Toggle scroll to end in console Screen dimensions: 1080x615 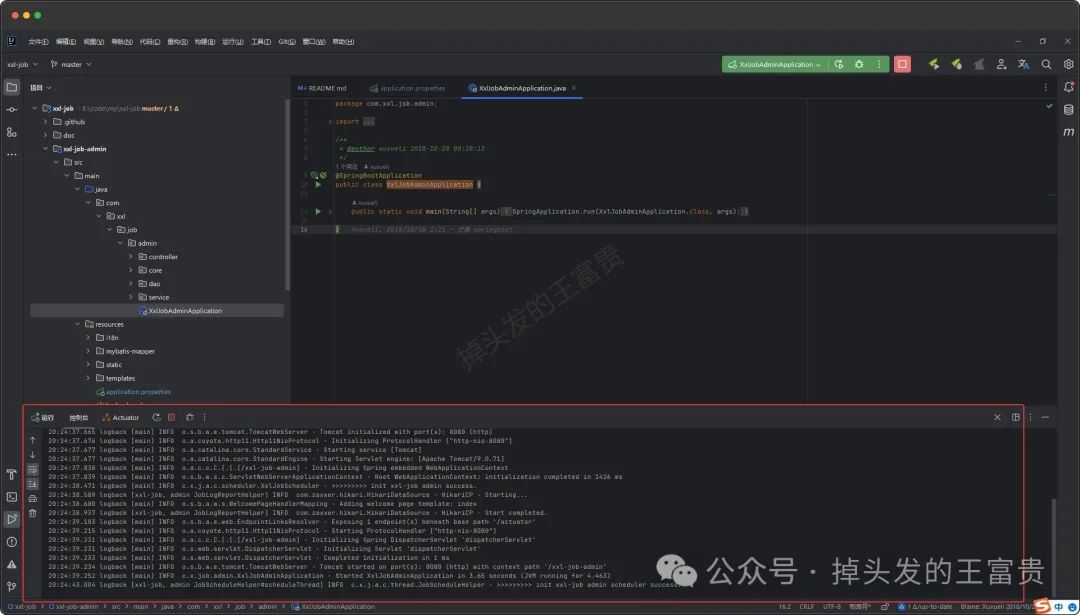[x=32, y=484]
